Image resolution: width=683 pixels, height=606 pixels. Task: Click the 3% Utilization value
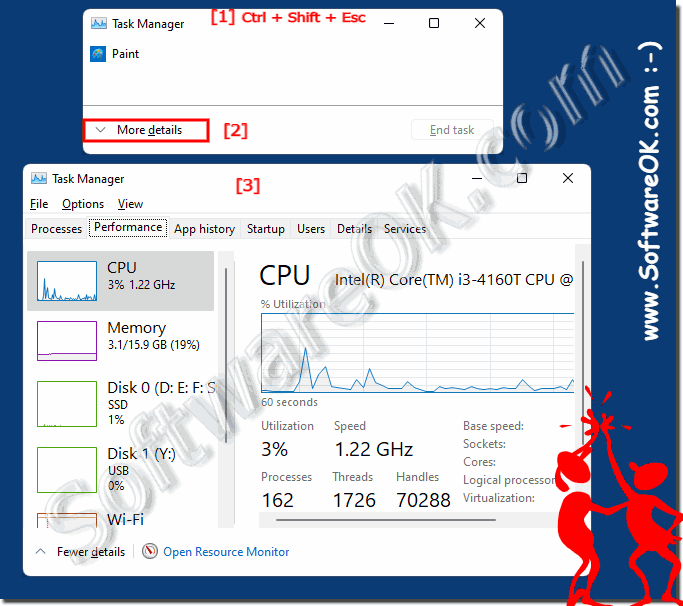pos(274,449)
